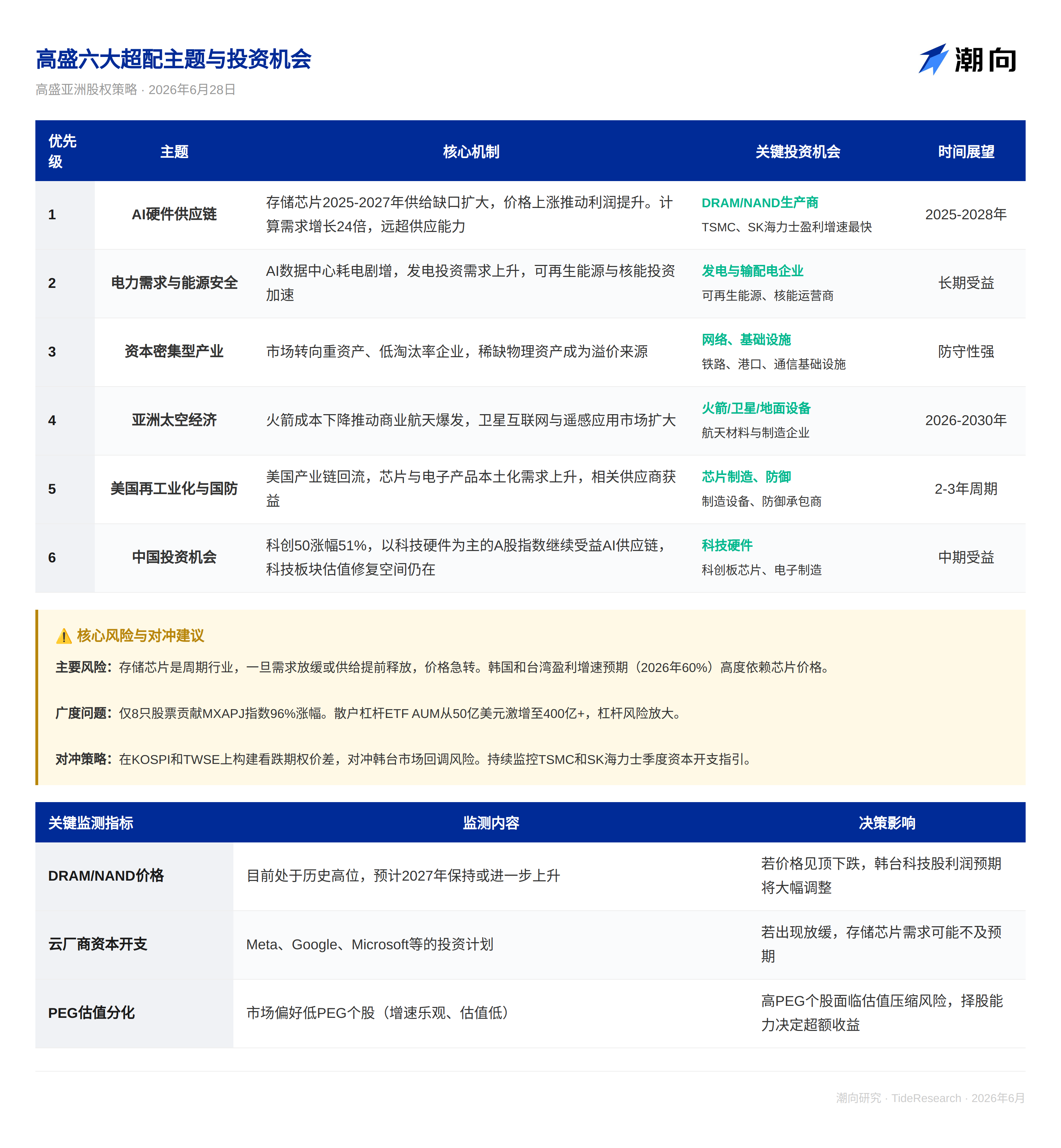Click the 长期受益 time outlook cell
Image resolution: width=1061 pixels, height=1148 pixels.
(966, 283)
